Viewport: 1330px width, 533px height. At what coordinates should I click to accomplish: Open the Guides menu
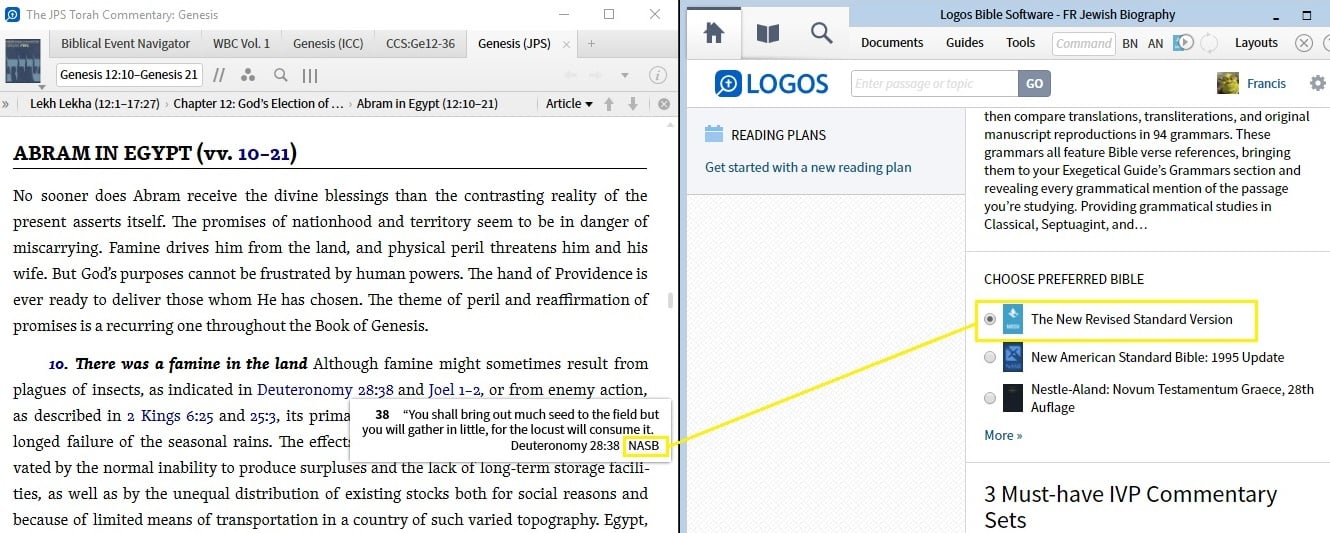(965, 43)
